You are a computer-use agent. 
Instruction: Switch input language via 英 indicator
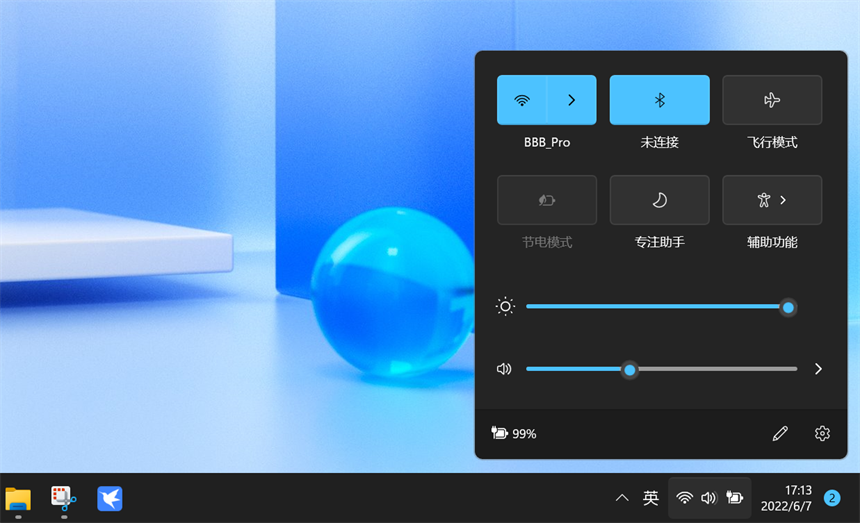[650, 497]
